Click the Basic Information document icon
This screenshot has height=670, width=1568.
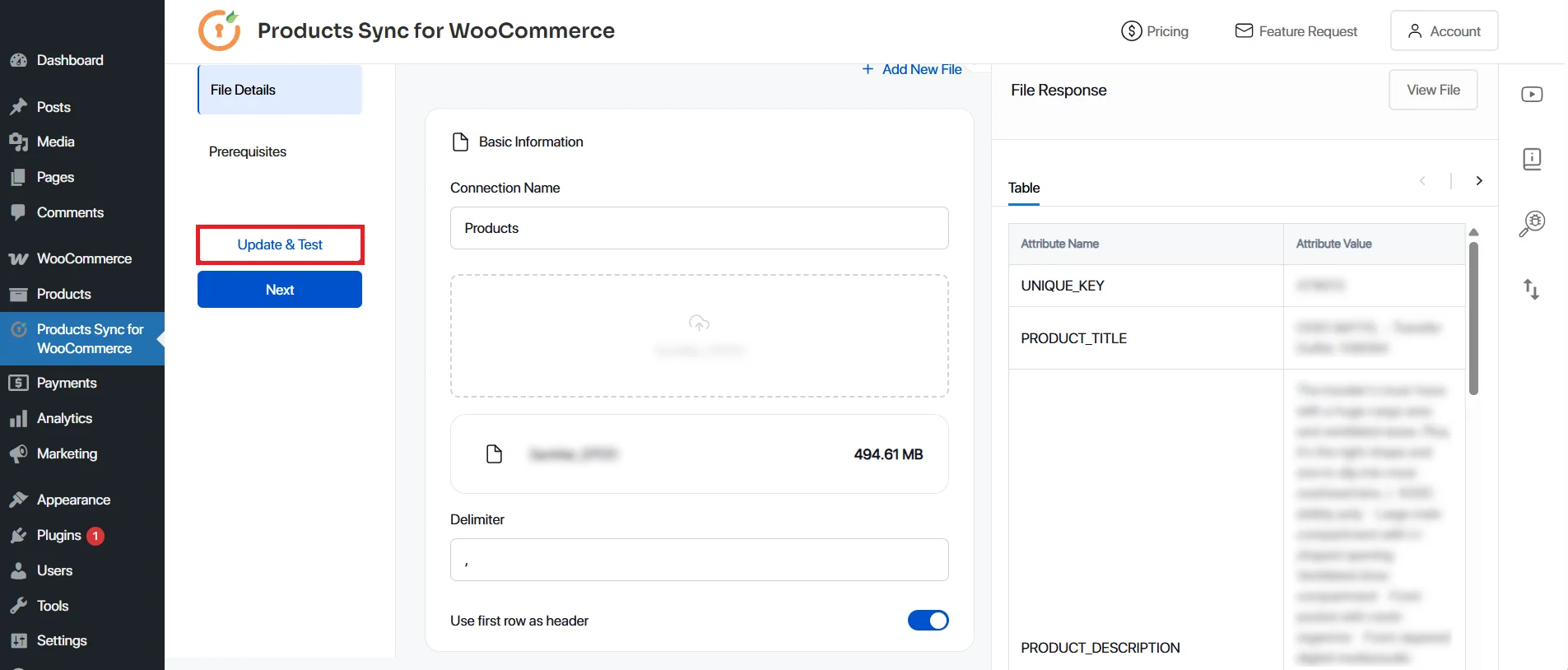(460, 142)
